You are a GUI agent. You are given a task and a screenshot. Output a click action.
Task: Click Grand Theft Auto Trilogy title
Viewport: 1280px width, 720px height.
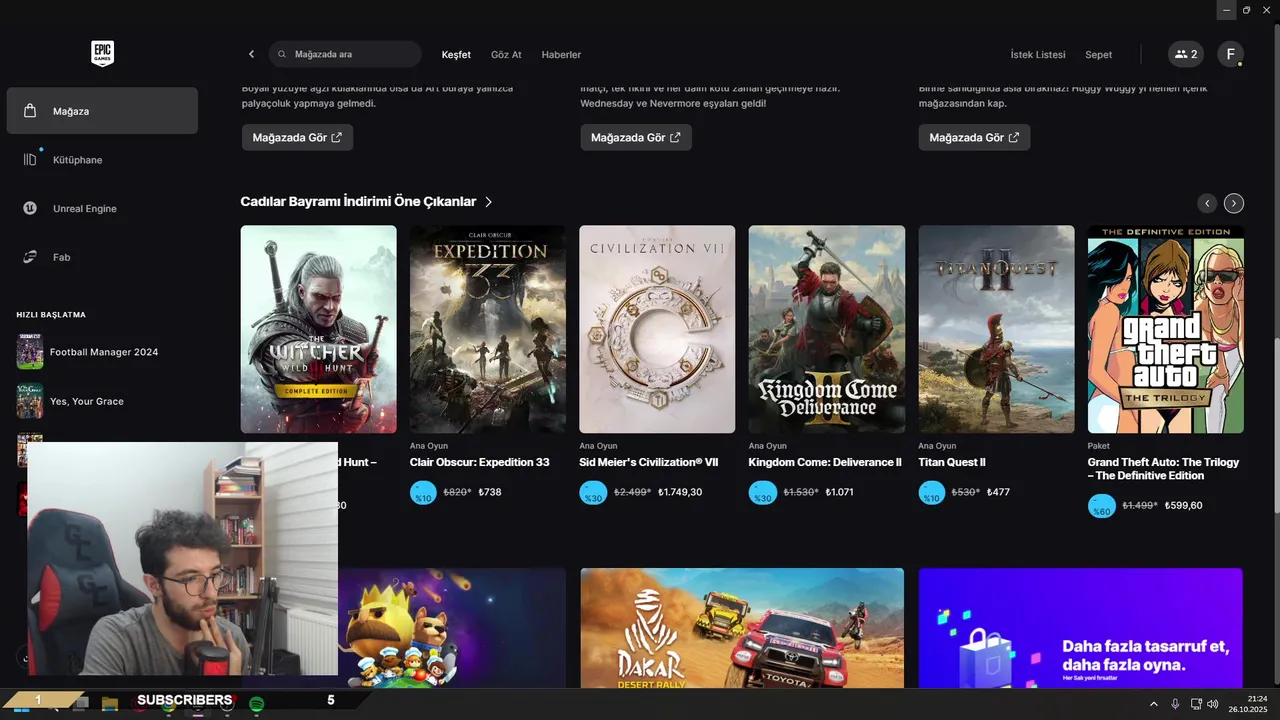1163,468
